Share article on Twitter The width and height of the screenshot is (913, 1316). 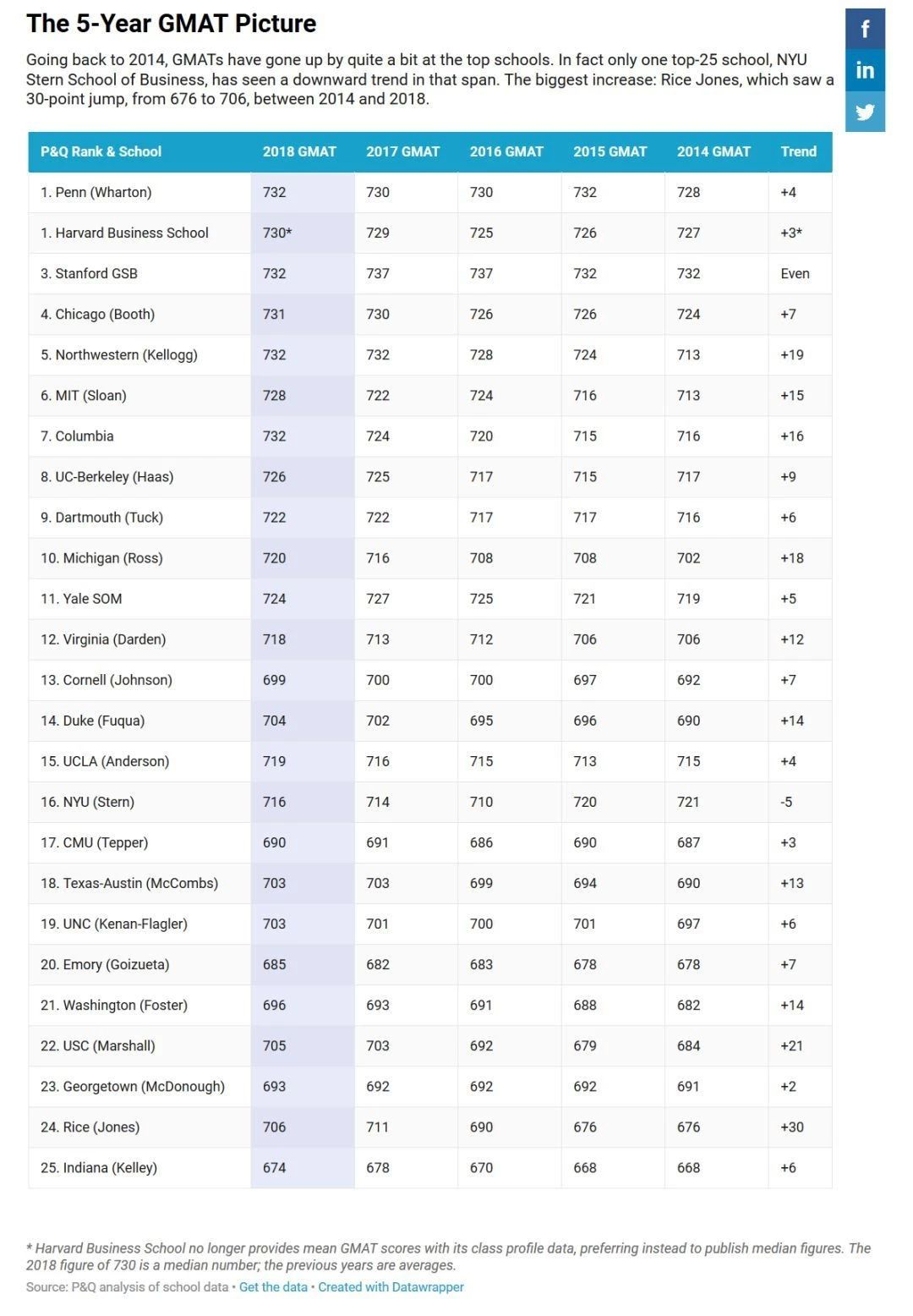(x=865, y=112)
